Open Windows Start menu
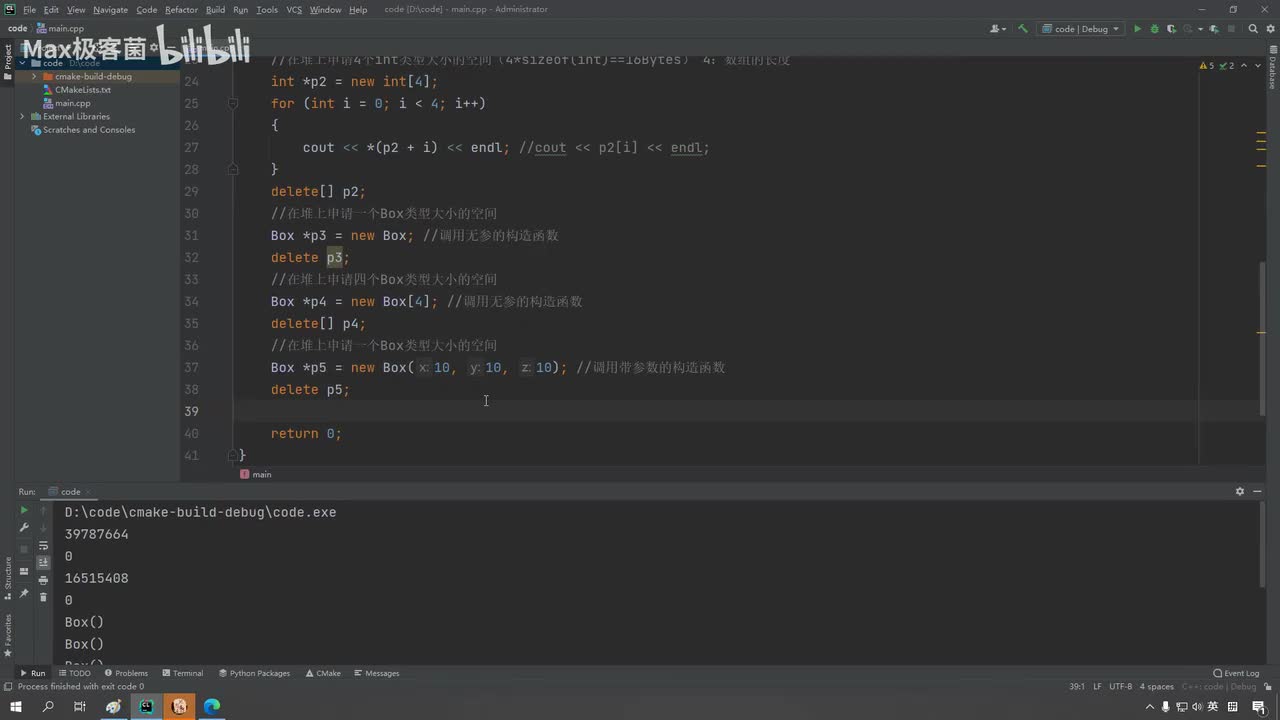1280x720 pixels. (x=15, y=706)
